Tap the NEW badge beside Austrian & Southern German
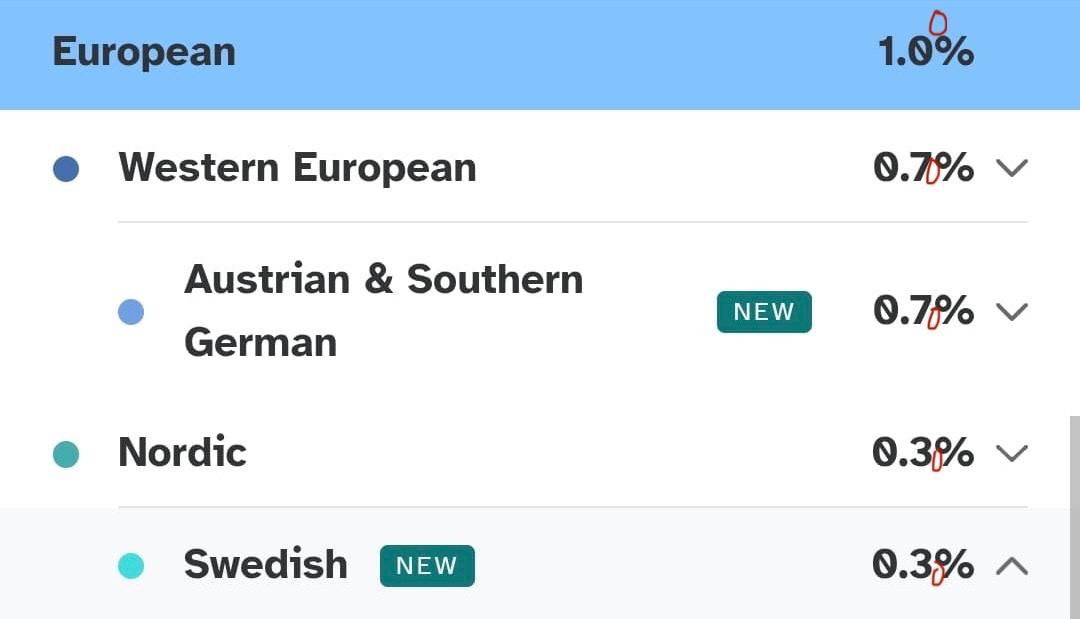The width and height of the screenshot is (1080, 619). tap(764, 312)
